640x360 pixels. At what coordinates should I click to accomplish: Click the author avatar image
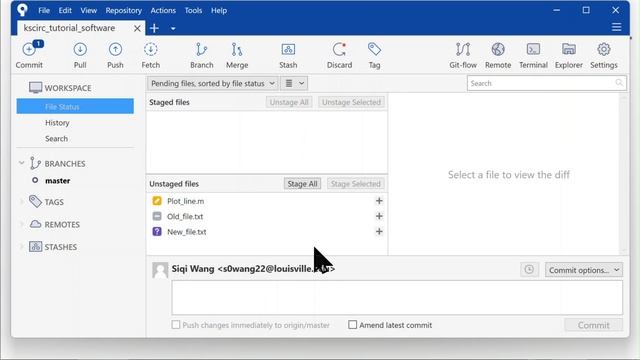[x=160, y=270]
